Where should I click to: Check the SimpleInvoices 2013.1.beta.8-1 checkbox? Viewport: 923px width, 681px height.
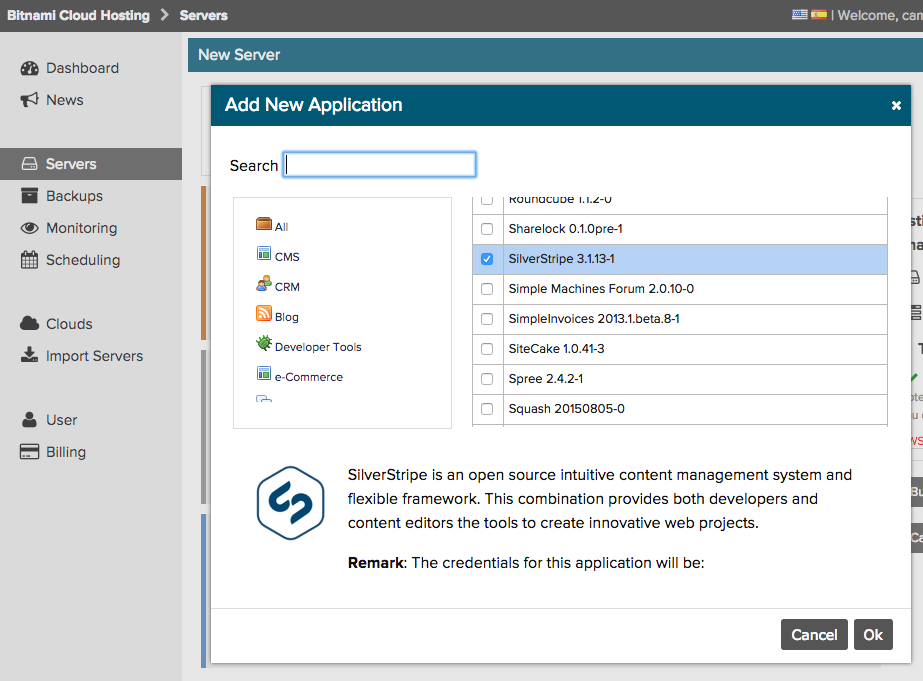click(x=487, y=319)
